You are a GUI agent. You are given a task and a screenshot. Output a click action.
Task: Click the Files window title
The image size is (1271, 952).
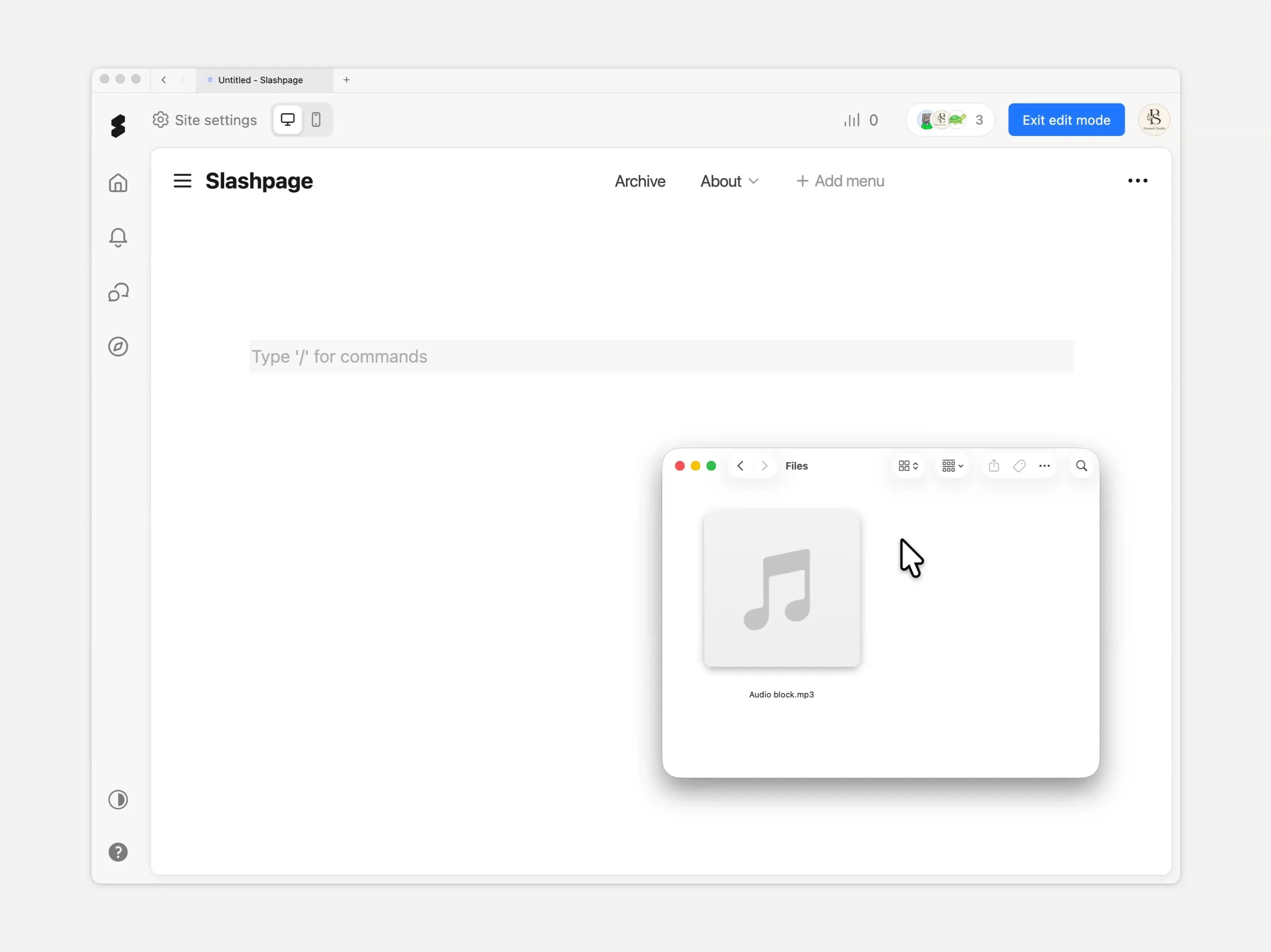pyautogui.click(x=796, y=466)
